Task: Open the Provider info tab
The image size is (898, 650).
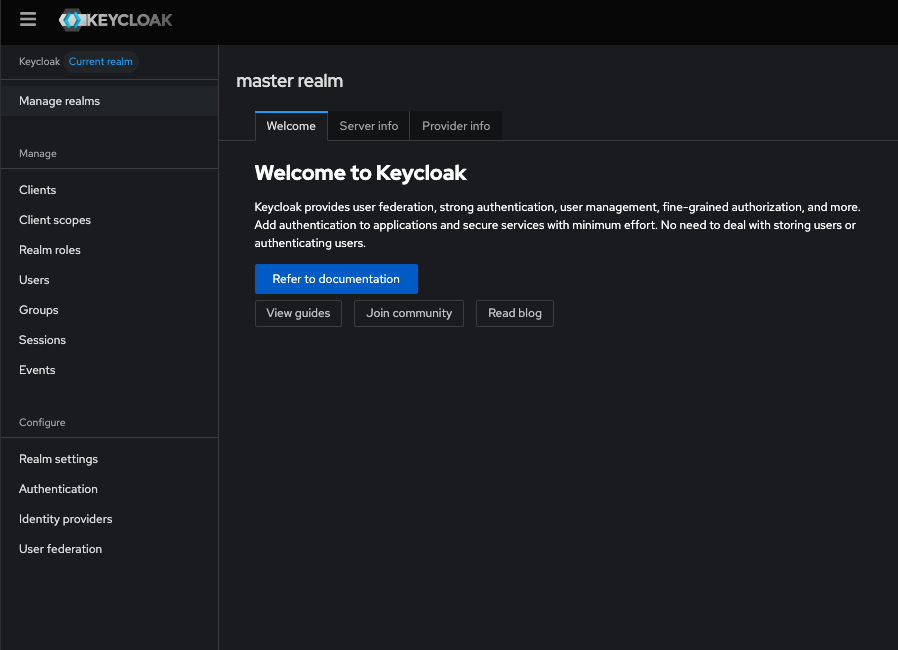Action: tap(456, 125)
